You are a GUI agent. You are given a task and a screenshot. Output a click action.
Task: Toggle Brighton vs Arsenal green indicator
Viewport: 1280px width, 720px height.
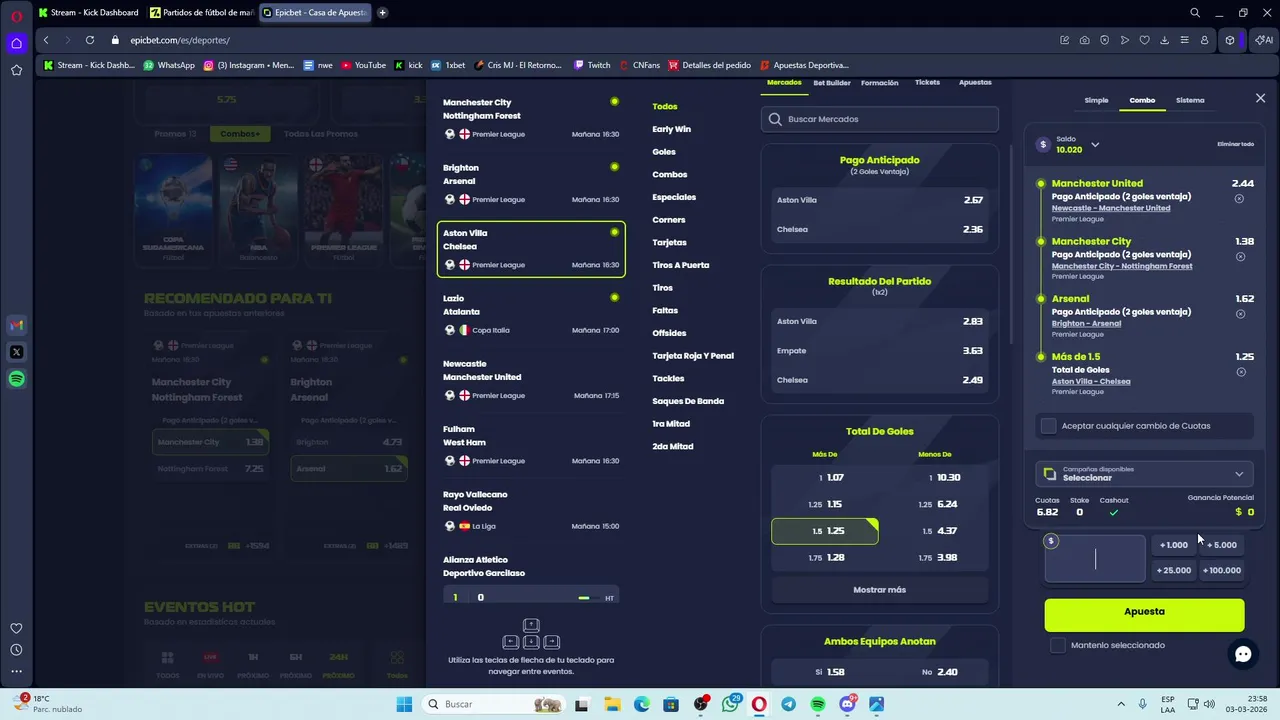click(x=614, y=167)
